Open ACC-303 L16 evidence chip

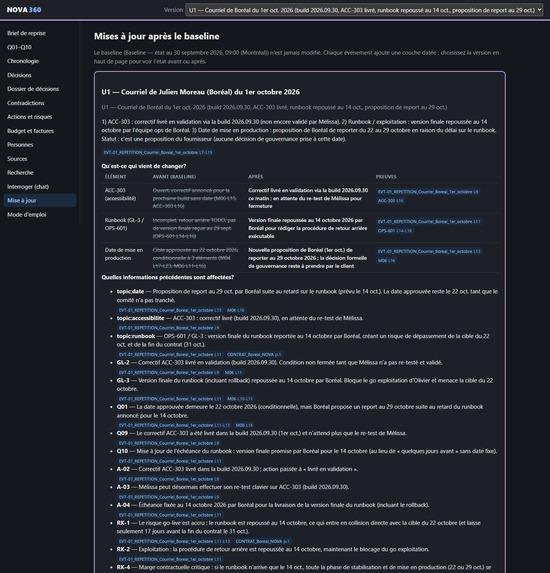tap(390, 201)
